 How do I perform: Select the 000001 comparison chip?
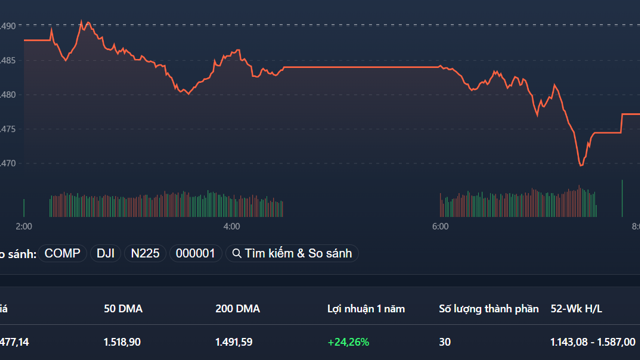[195, 253]
